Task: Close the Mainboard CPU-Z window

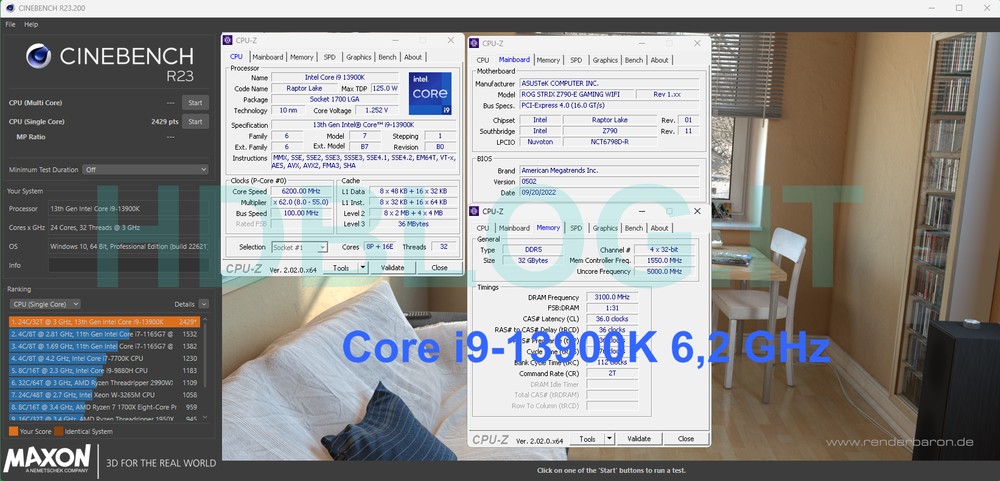Action: 697,43
